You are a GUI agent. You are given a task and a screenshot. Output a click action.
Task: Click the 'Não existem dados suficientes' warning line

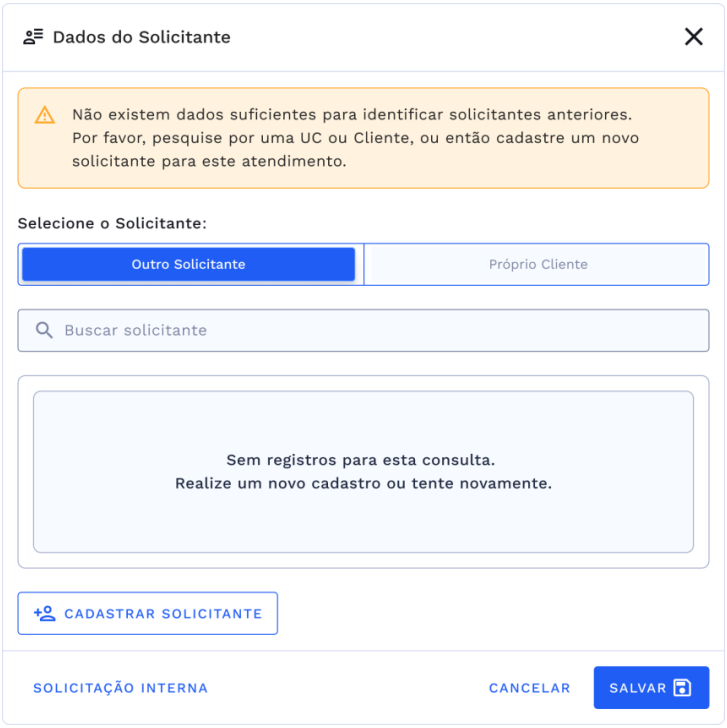click(351, 115)
